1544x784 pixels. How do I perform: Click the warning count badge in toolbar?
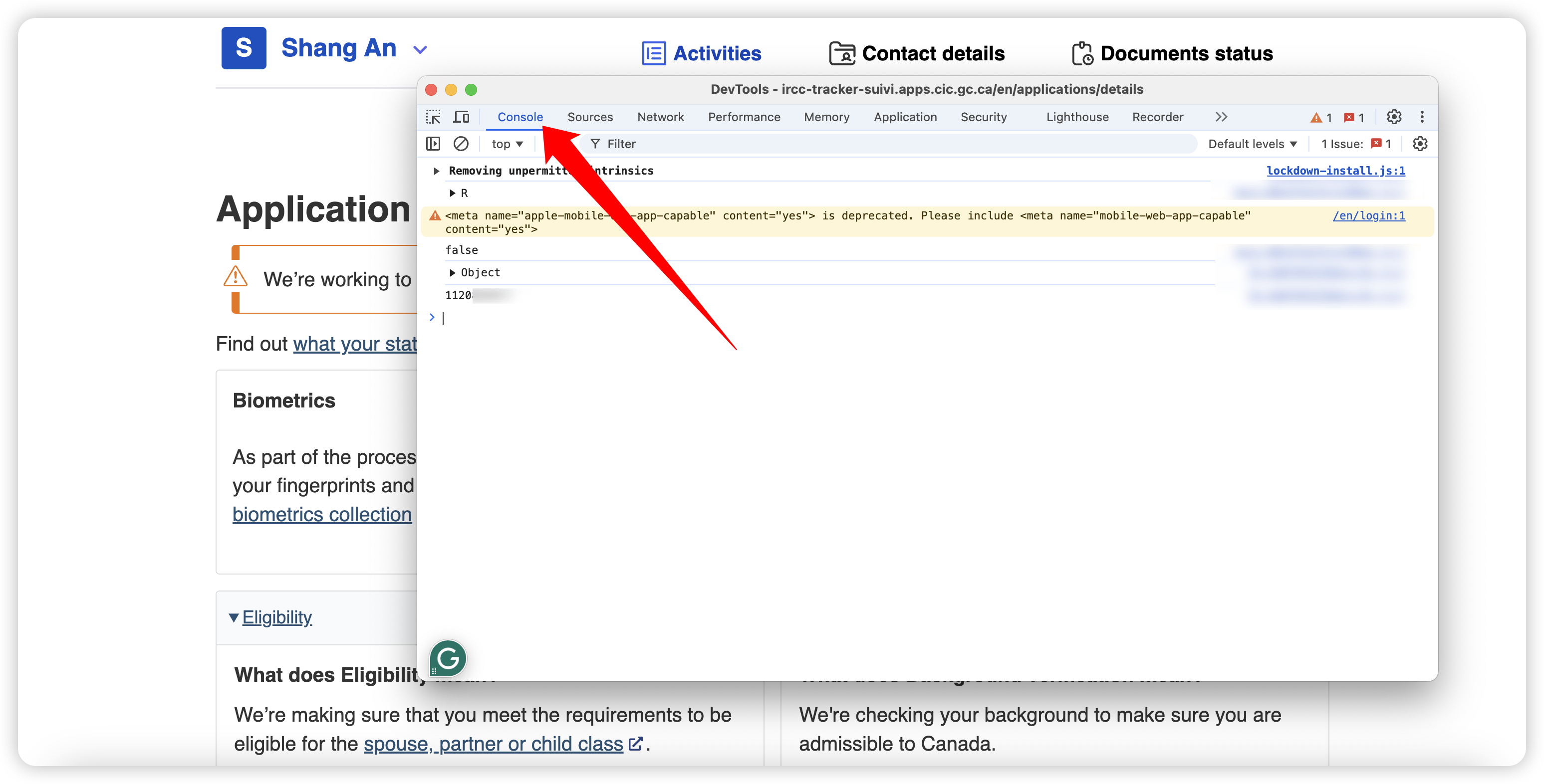1320,117
